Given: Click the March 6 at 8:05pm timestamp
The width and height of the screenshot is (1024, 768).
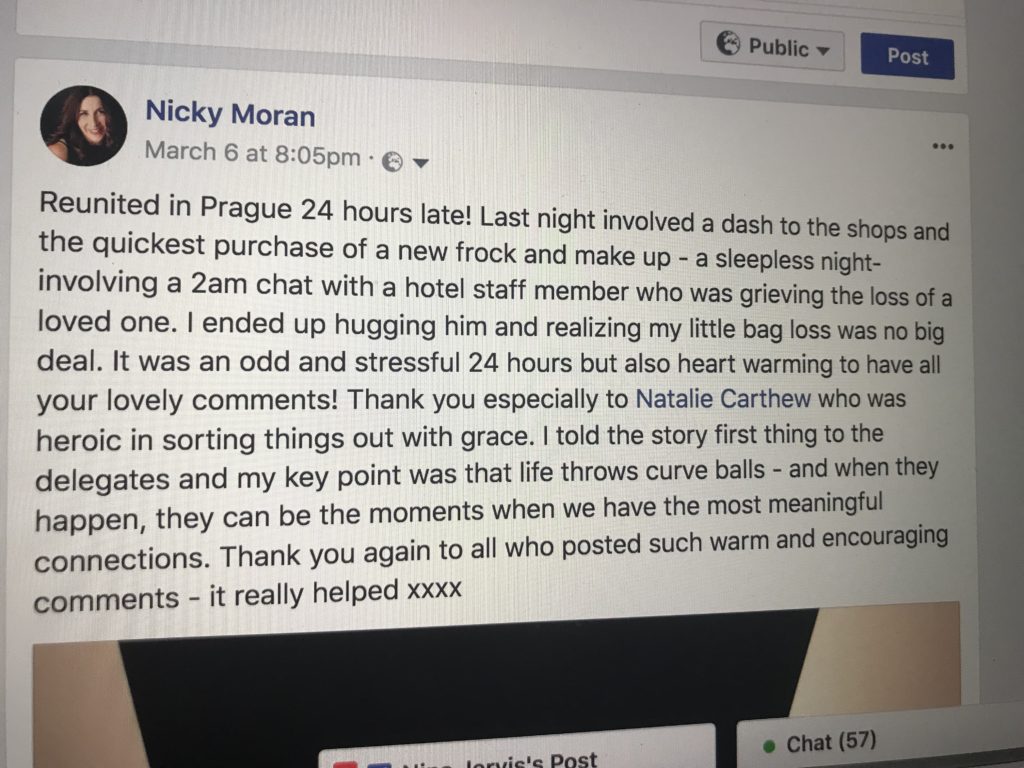Looking at the screenshot, I should (x=252, y=154).
